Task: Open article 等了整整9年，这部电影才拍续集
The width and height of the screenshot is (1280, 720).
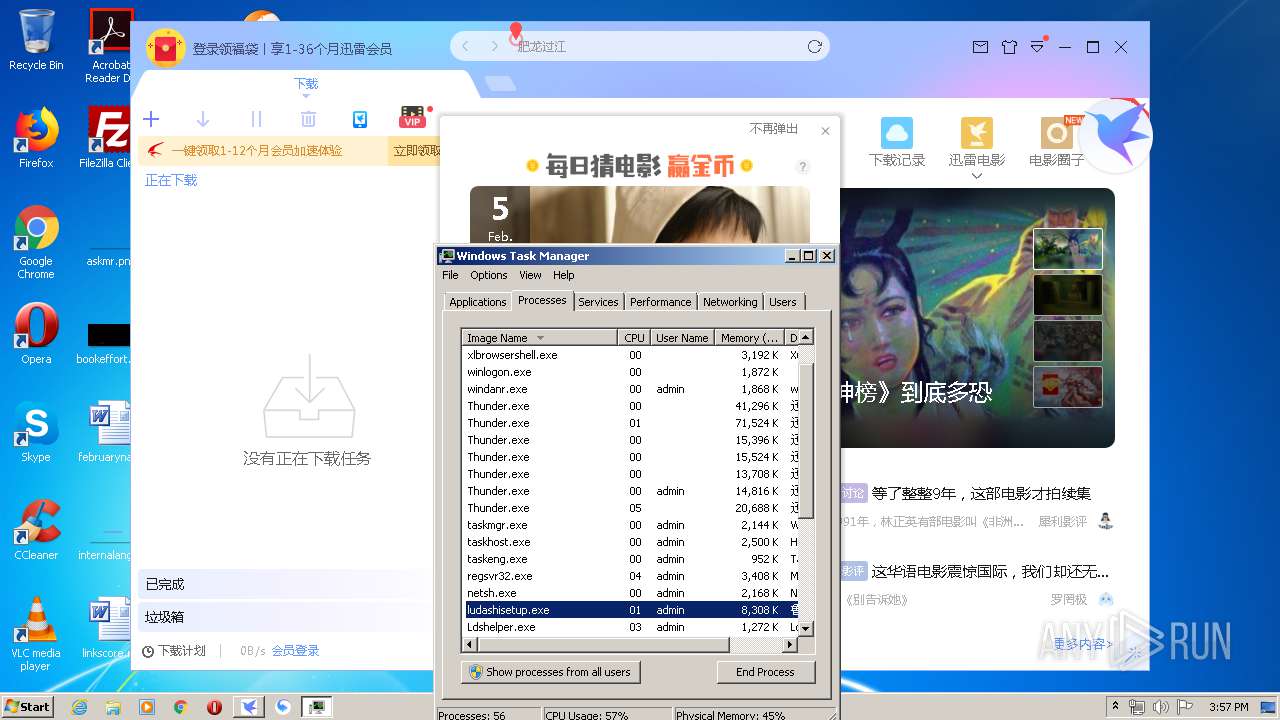Action: 980,493
